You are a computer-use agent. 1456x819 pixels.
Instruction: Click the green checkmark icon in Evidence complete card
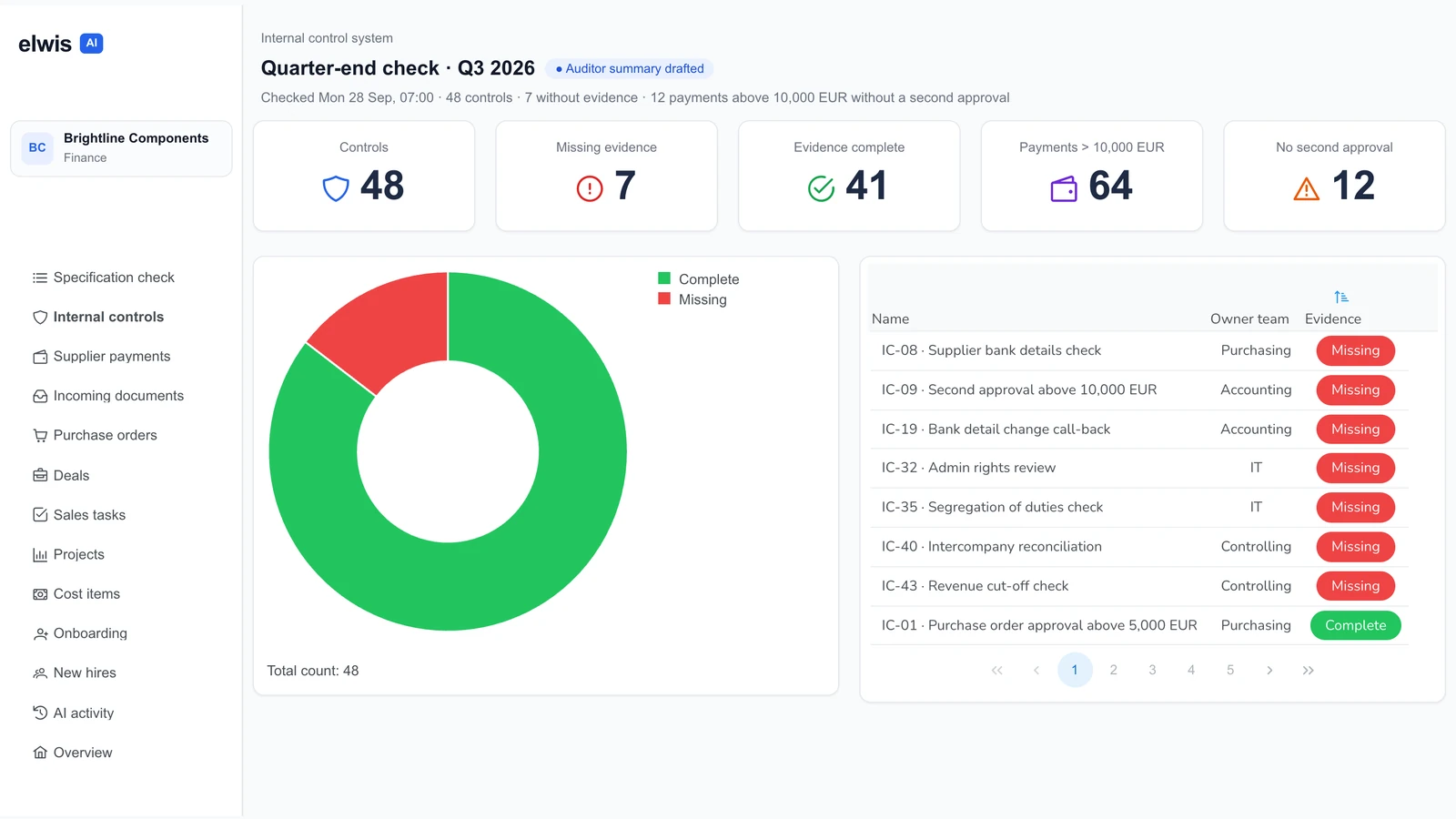coord(821,188)
